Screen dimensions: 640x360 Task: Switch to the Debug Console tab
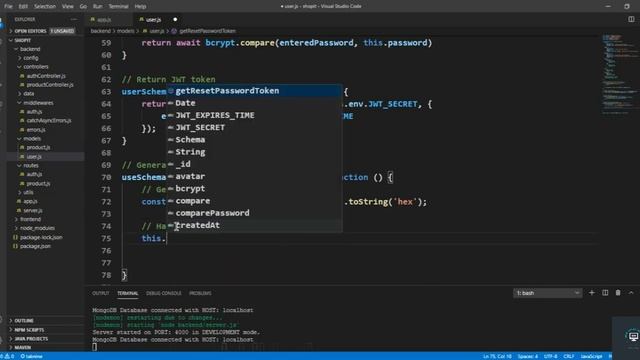click(164, 293)
